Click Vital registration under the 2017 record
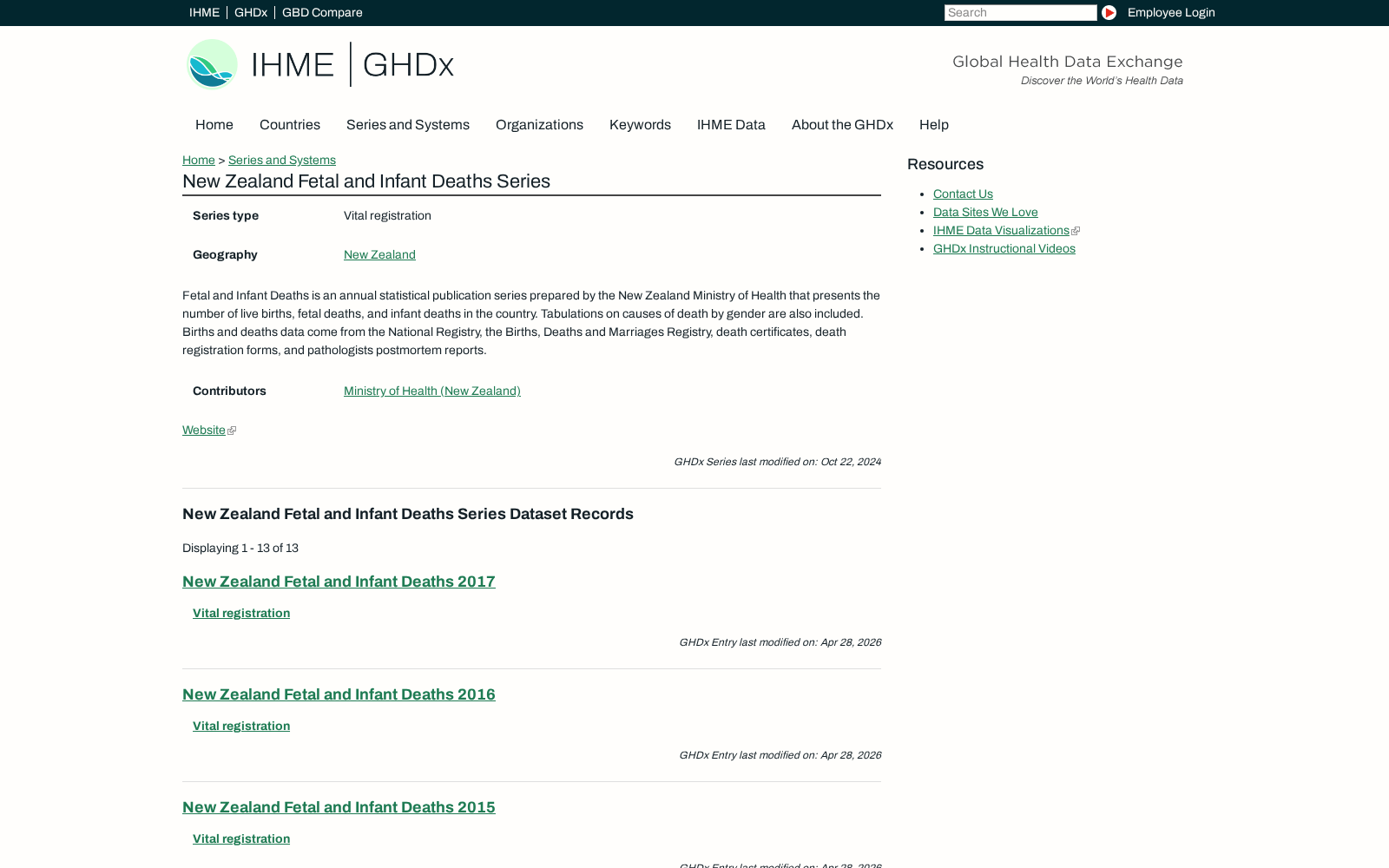 [241, 614]
